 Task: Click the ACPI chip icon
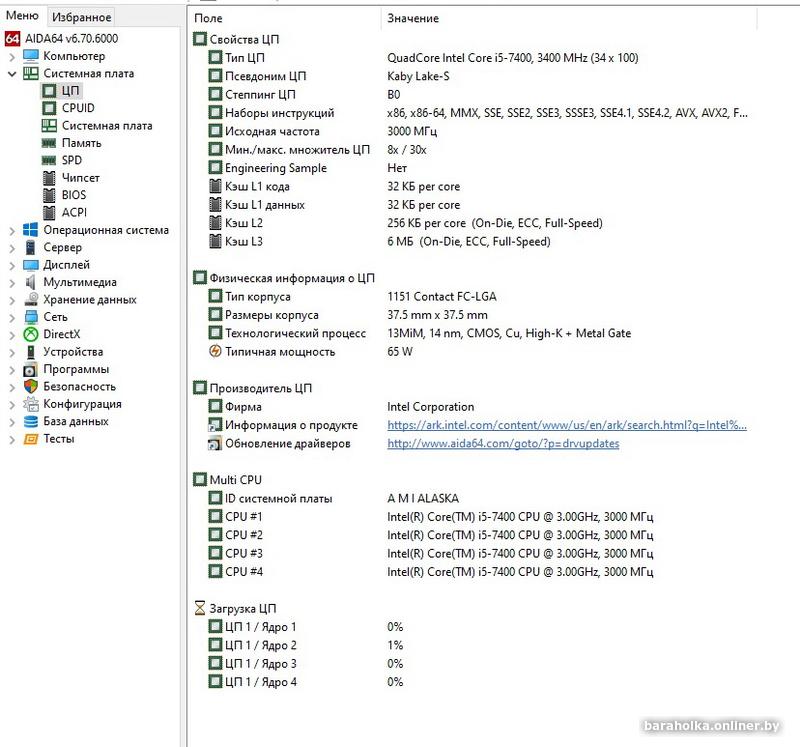click(49, 213)
